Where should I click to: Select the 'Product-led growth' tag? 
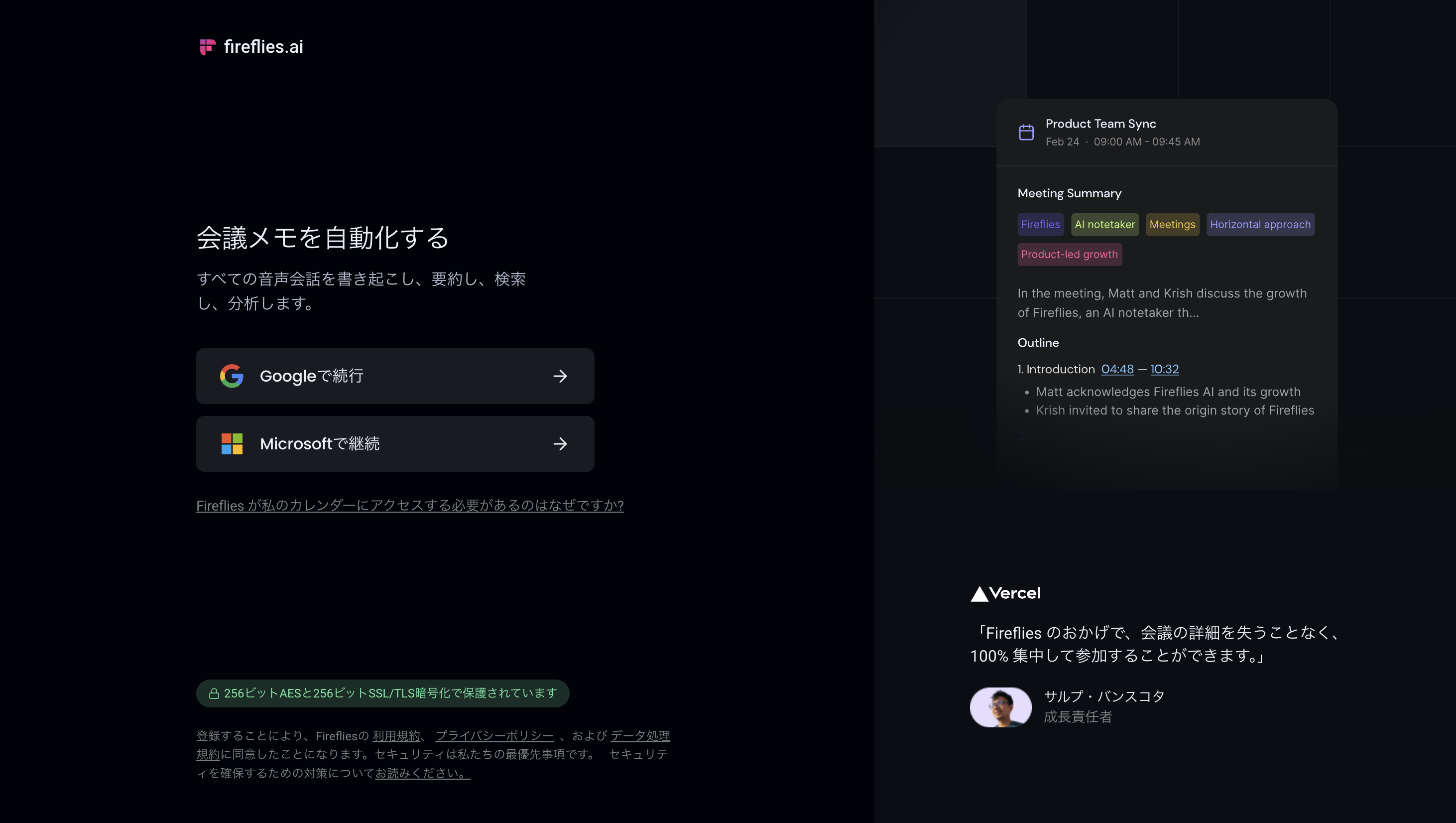point(1070,255)
